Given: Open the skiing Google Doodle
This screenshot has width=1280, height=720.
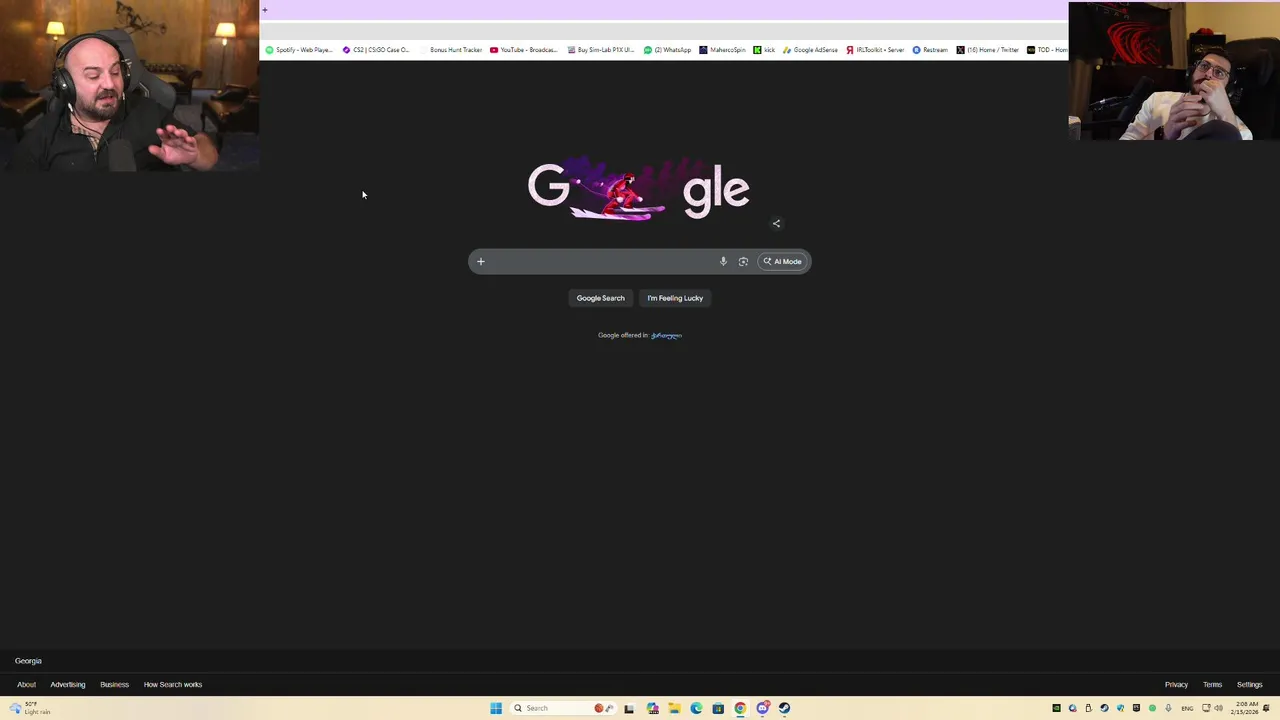Looking at the screenshot, I should tap(639, 187).
